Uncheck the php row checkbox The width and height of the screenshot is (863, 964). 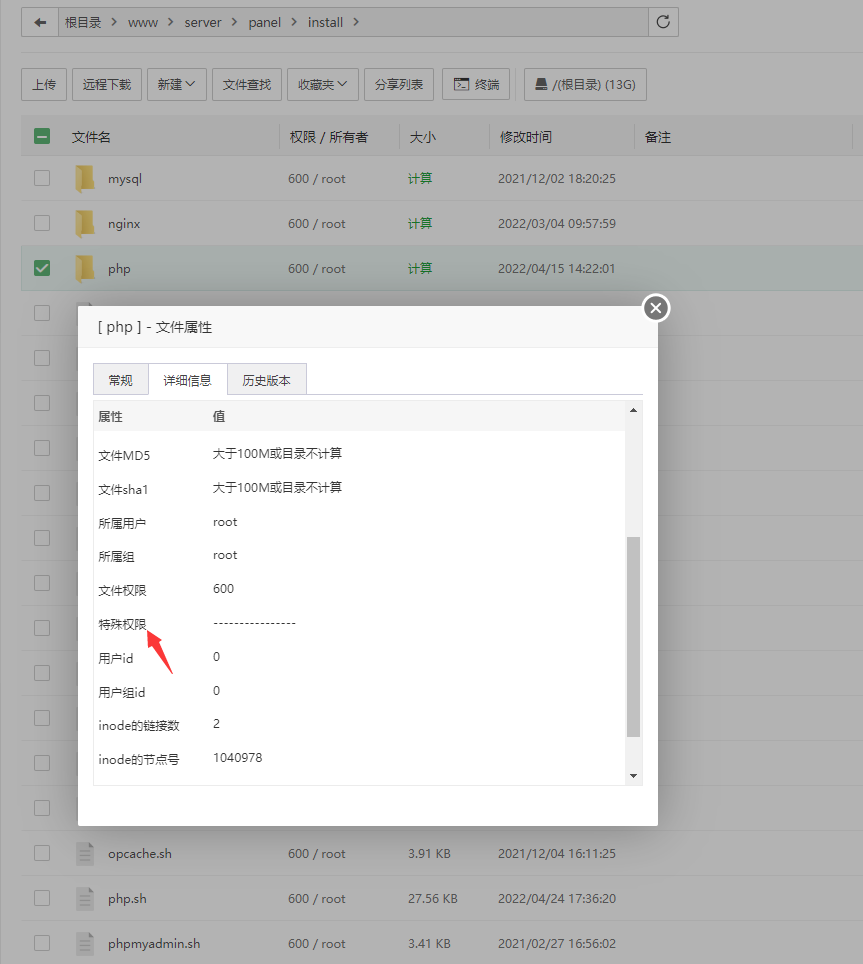pos(42,268)
